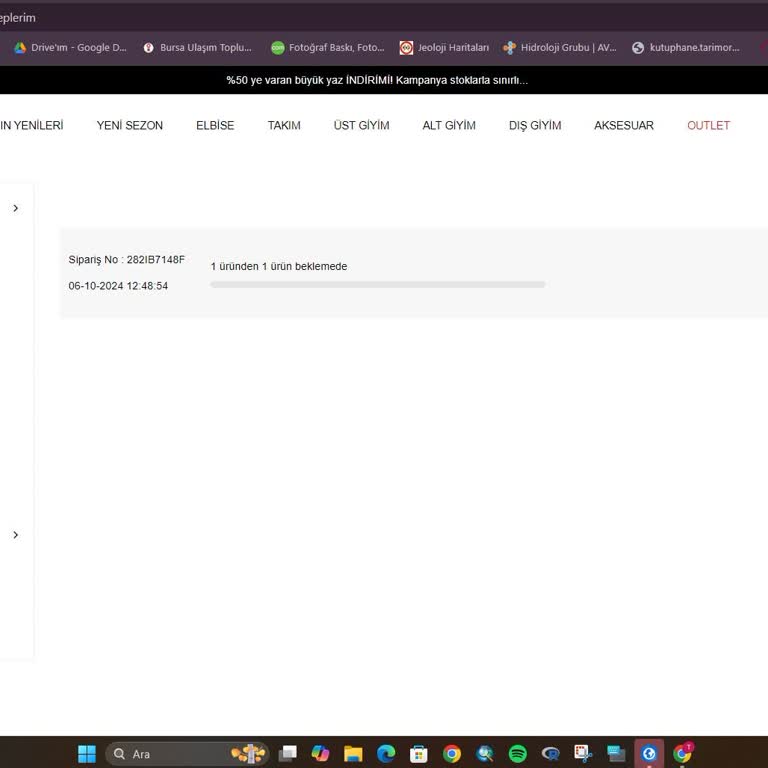The width and height of the screenshot is (768, 768).
Task: Open Task View from the taskbar
Action: [288, 753]
